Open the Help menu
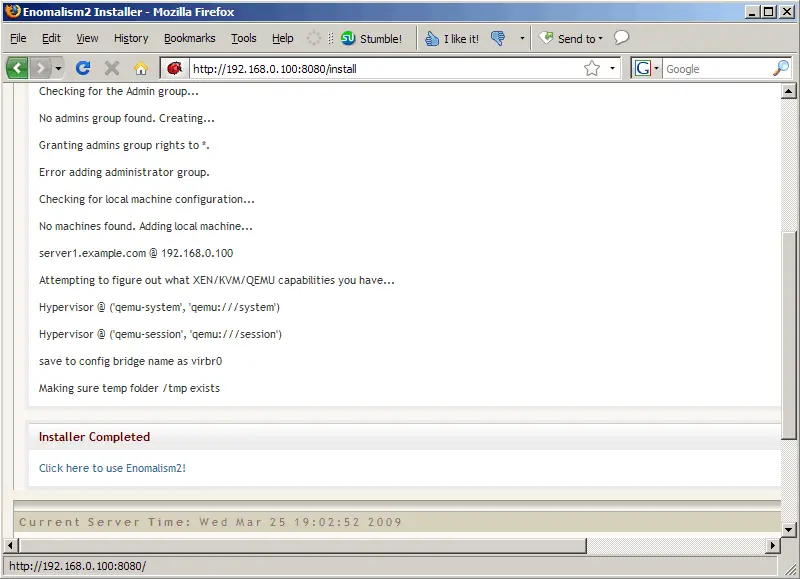Image resolution: width=800 pixels, height=579 pixels. pyautogui.click(x=283, y=38)
